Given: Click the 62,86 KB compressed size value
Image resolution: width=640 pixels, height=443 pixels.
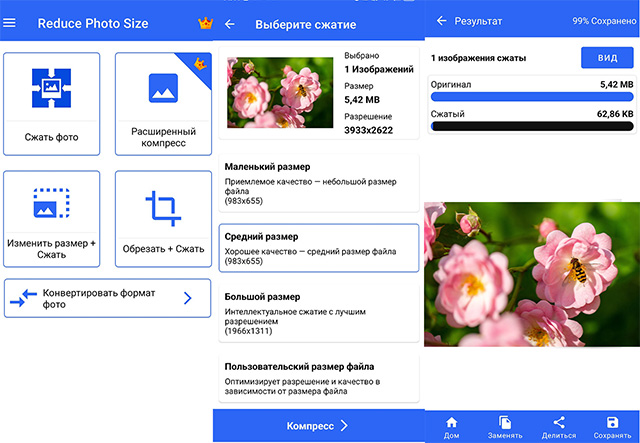Looking at the screenshot, I should (x=615, y=114).
